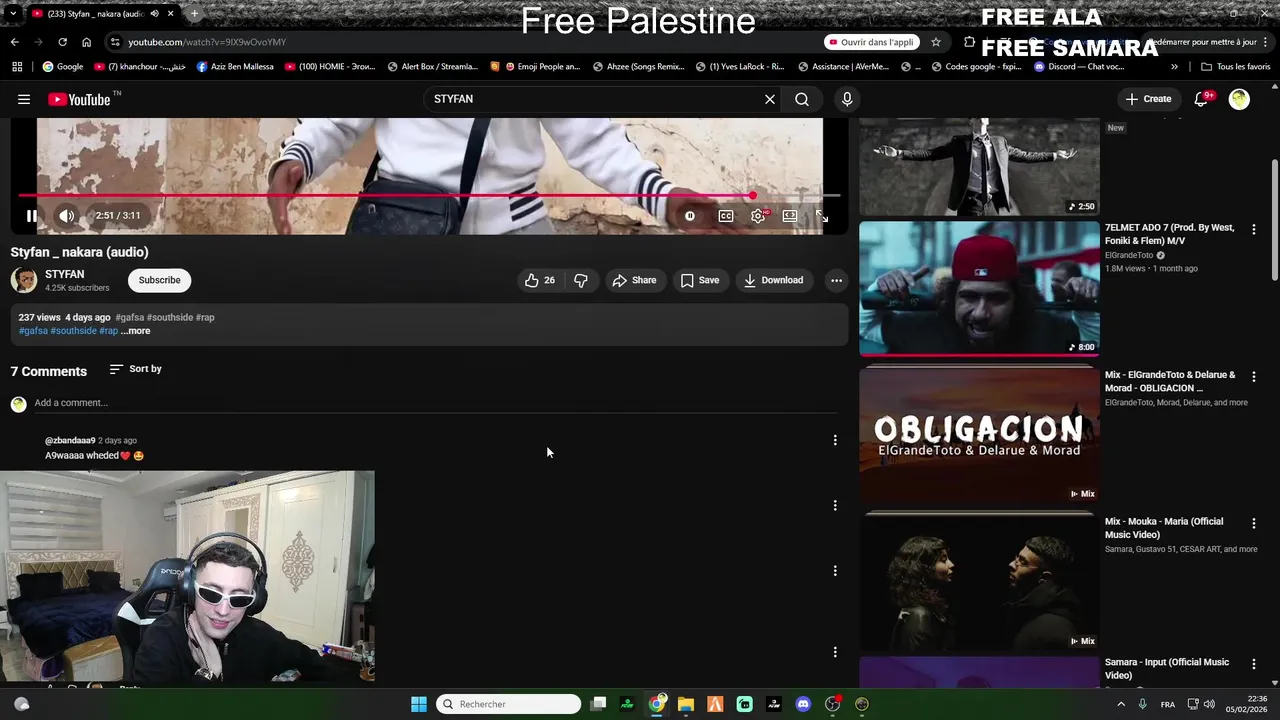
Task: Open the browser extensions puzzle icon
Action: coord(969,42)
